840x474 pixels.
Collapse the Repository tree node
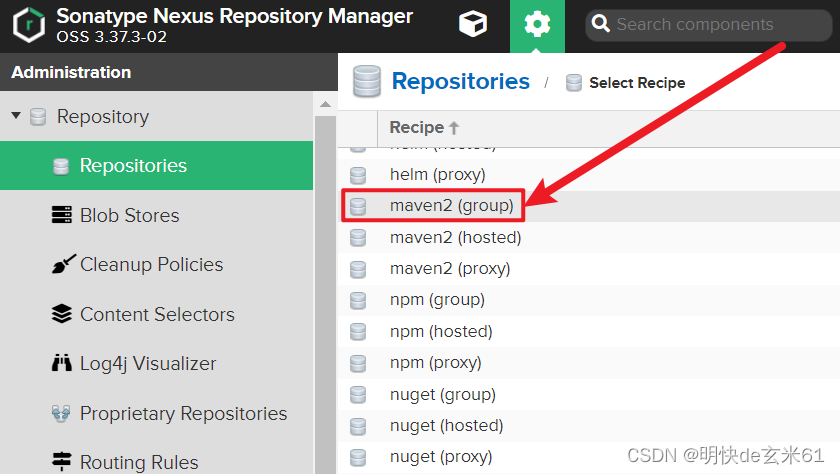(x=16, y=115)
